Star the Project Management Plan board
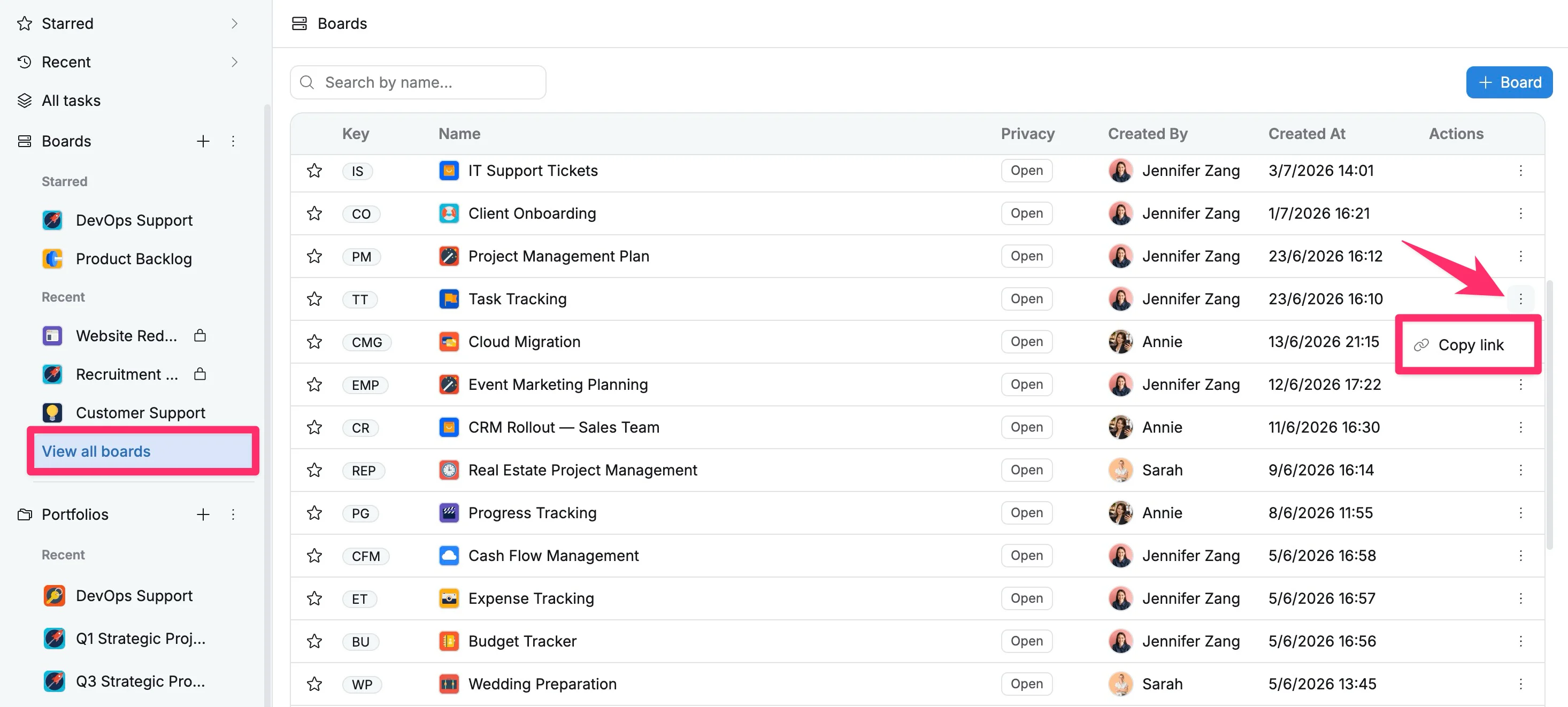Image resolution: width=1568 pixels, height=707 pixels. pyautogui.click(x=314, y=256)
